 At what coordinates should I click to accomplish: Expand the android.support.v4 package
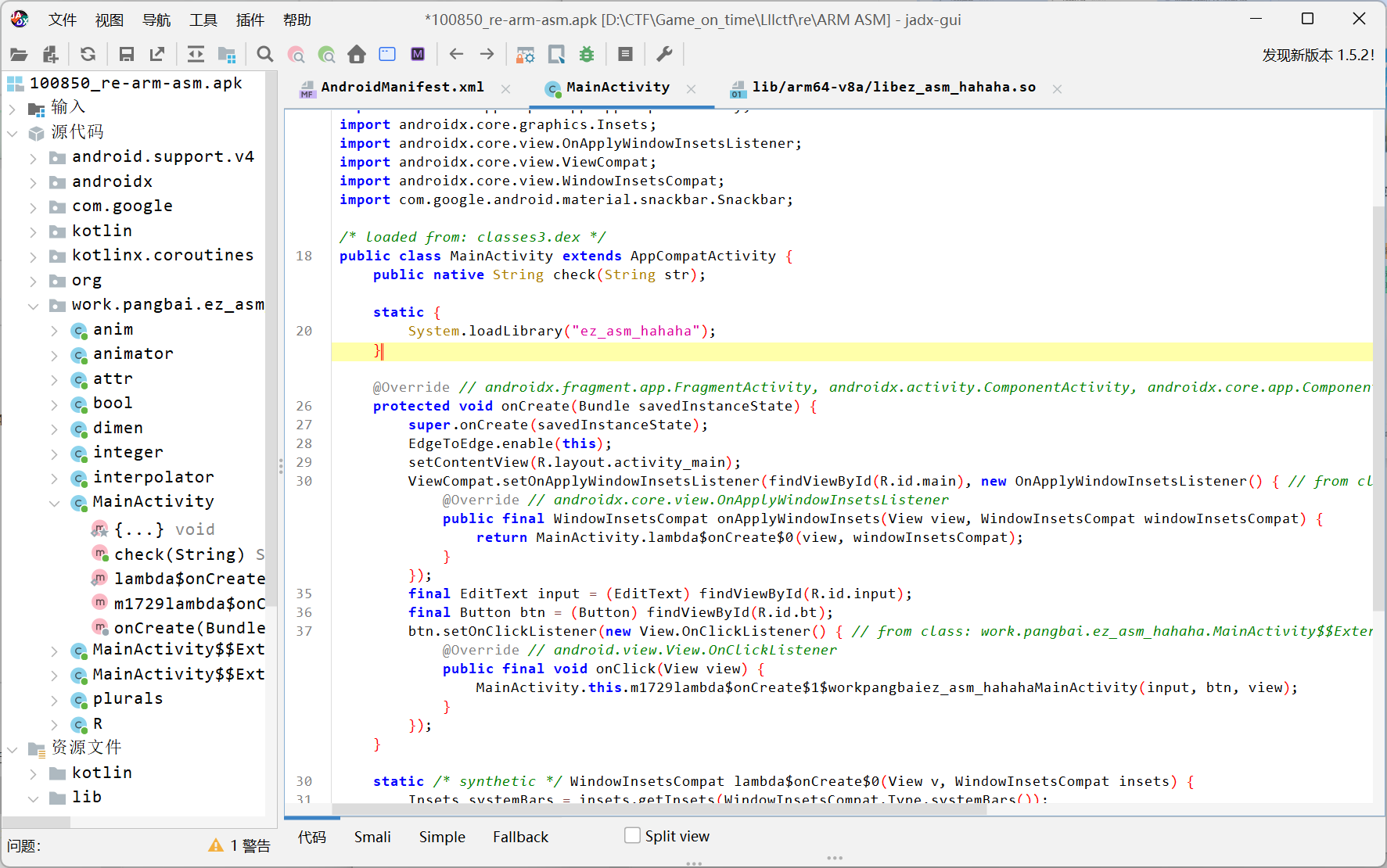click(33, 158)
